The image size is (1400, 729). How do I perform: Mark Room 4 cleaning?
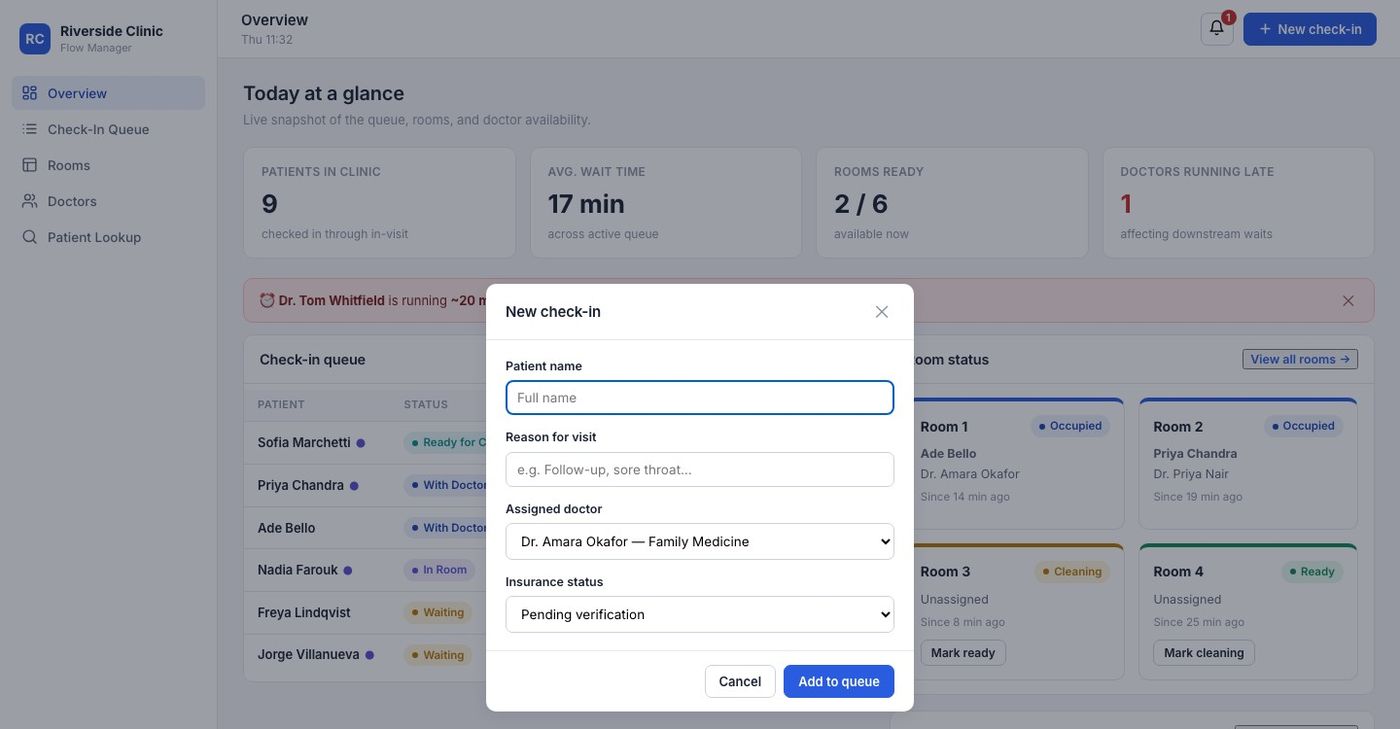(x=1204, y=653)
